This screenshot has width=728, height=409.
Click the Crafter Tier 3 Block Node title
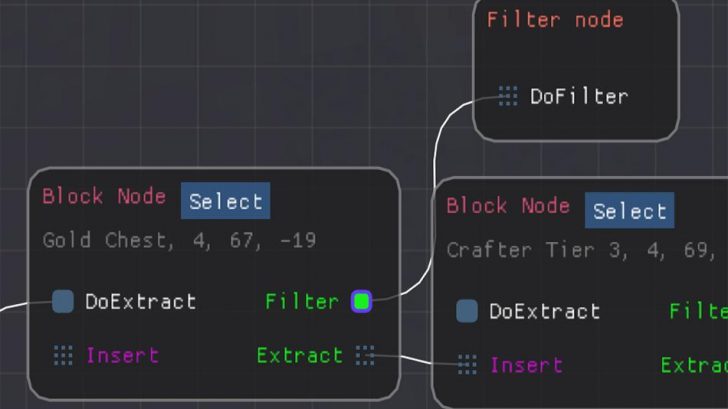coord(508,206)
